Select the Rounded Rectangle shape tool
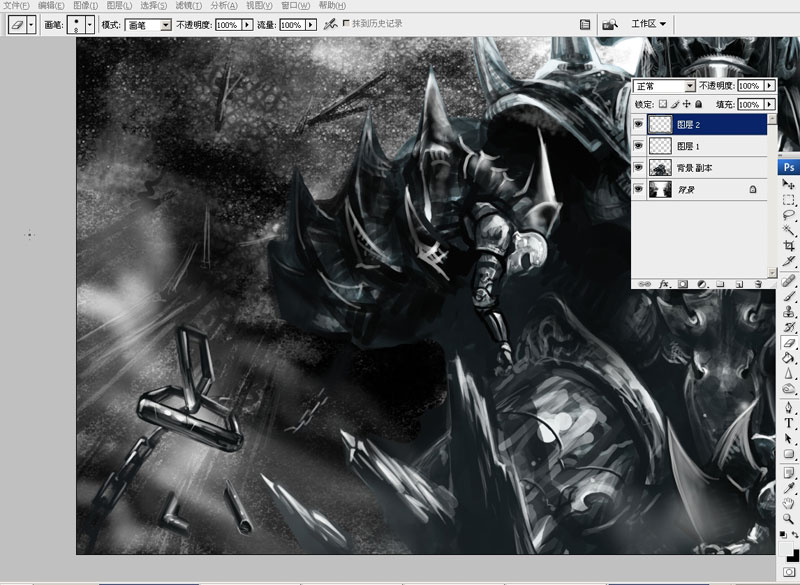Viewport: 800px width, 585px height. [789, 454]
